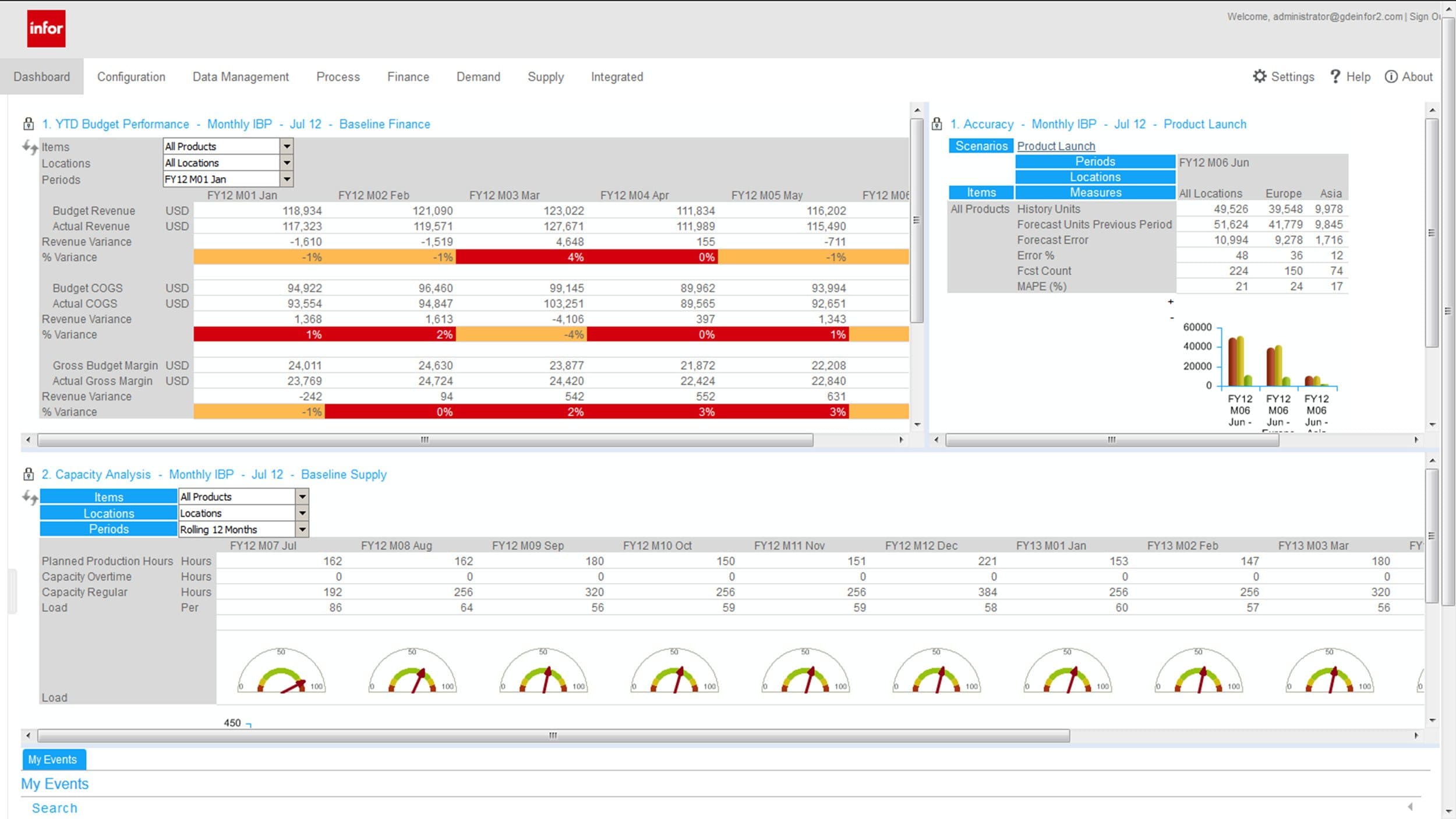Expand the Rolling 12 Months periods dropdown

302,529
